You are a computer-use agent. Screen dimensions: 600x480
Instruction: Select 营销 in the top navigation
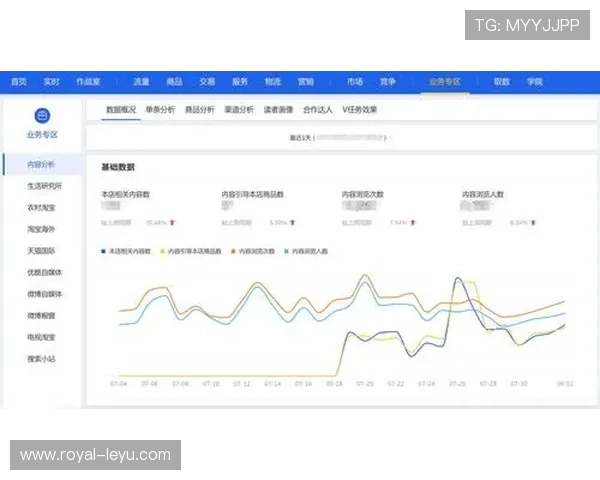coord(306,82)
